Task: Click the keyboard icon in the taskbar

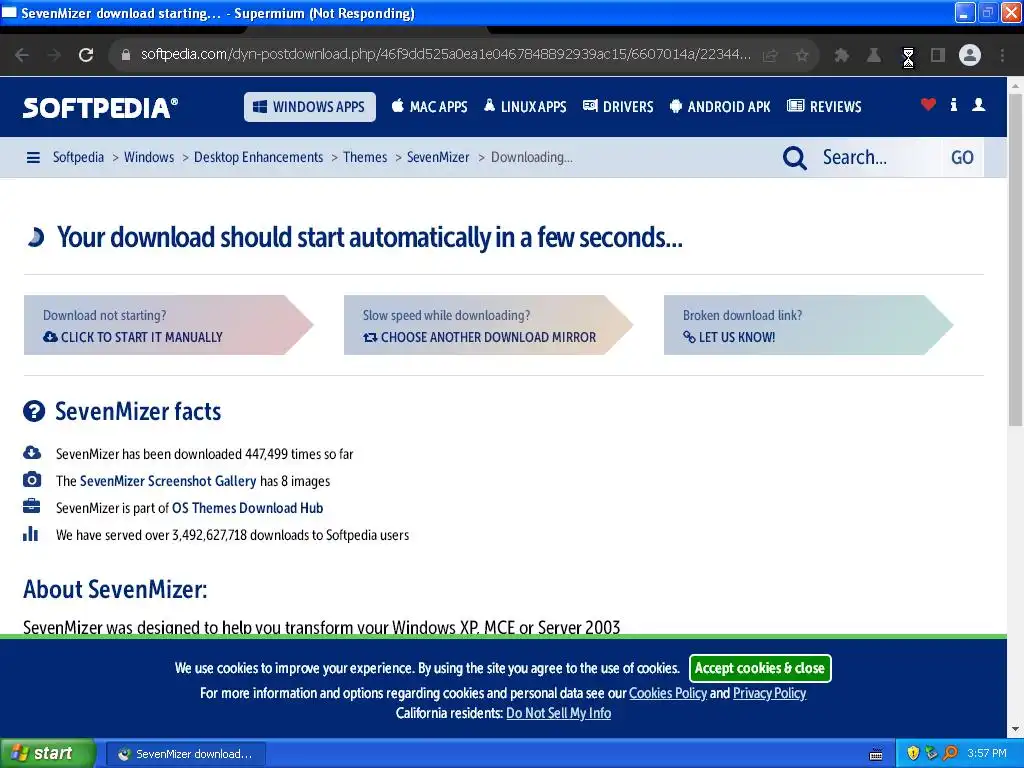Action: (x=876, y=754)
